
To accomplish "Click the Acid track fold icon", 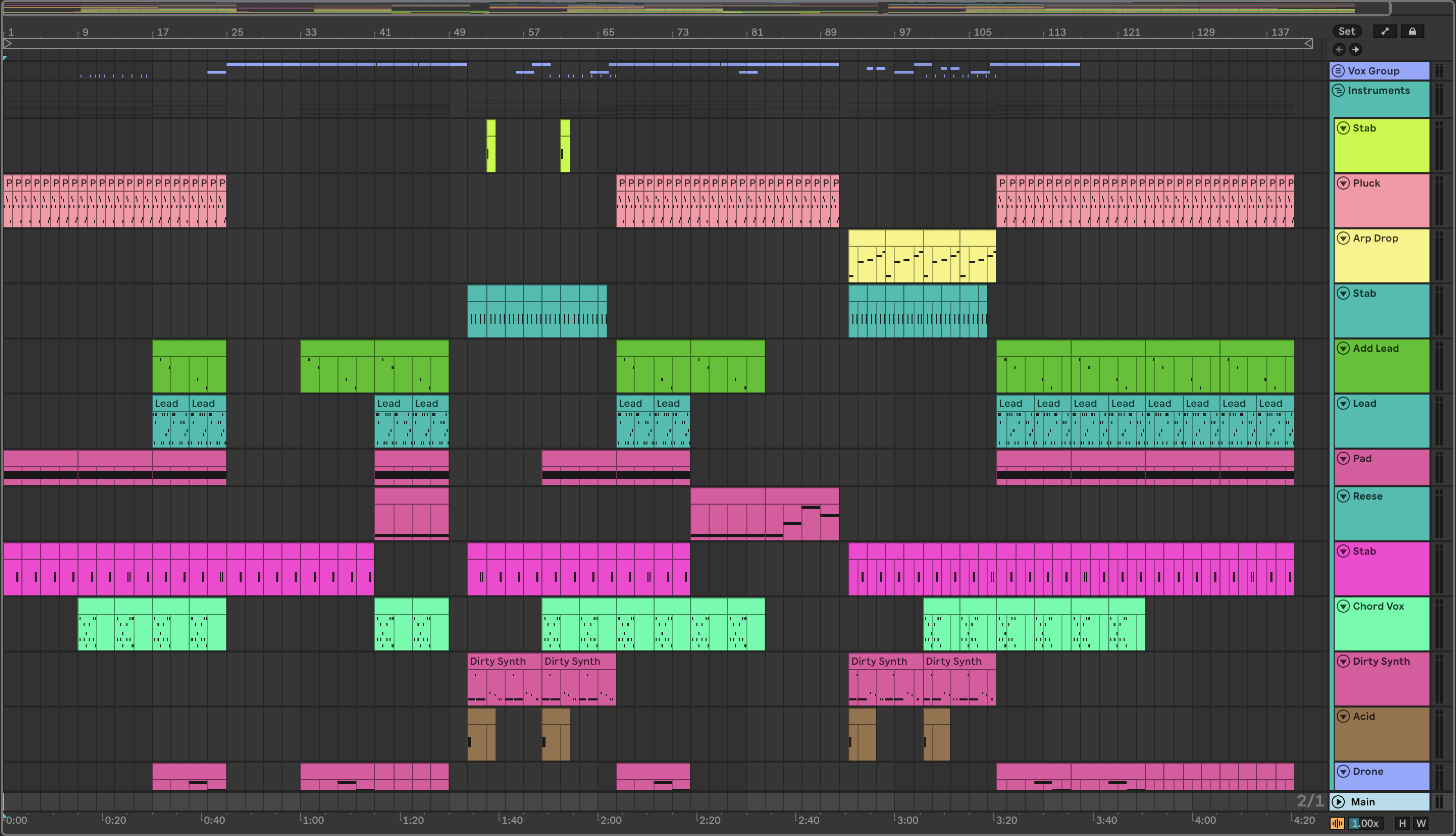I will (1343, 716).
